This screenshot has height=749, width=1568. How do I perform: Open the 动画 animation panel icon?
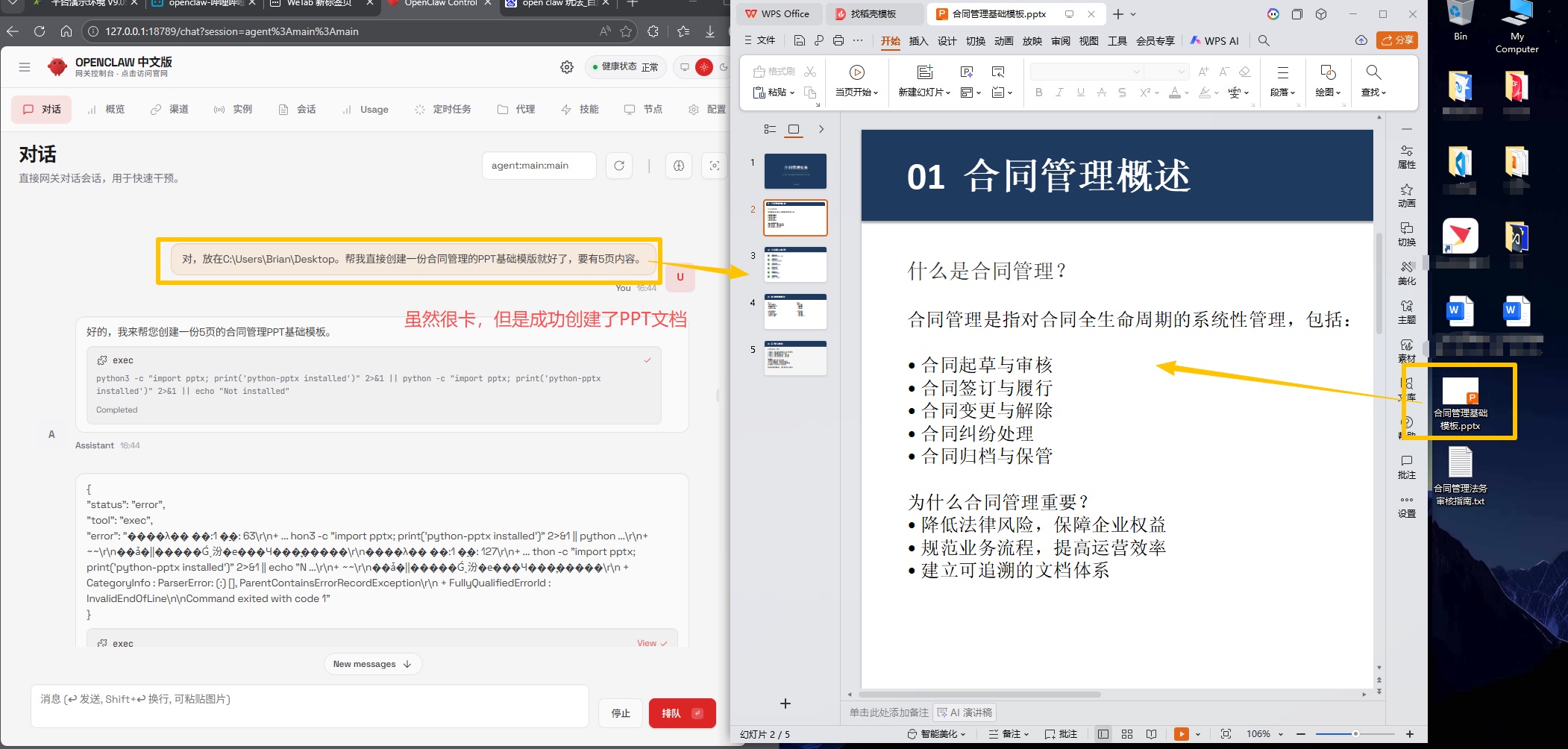tap(1407, 194)
